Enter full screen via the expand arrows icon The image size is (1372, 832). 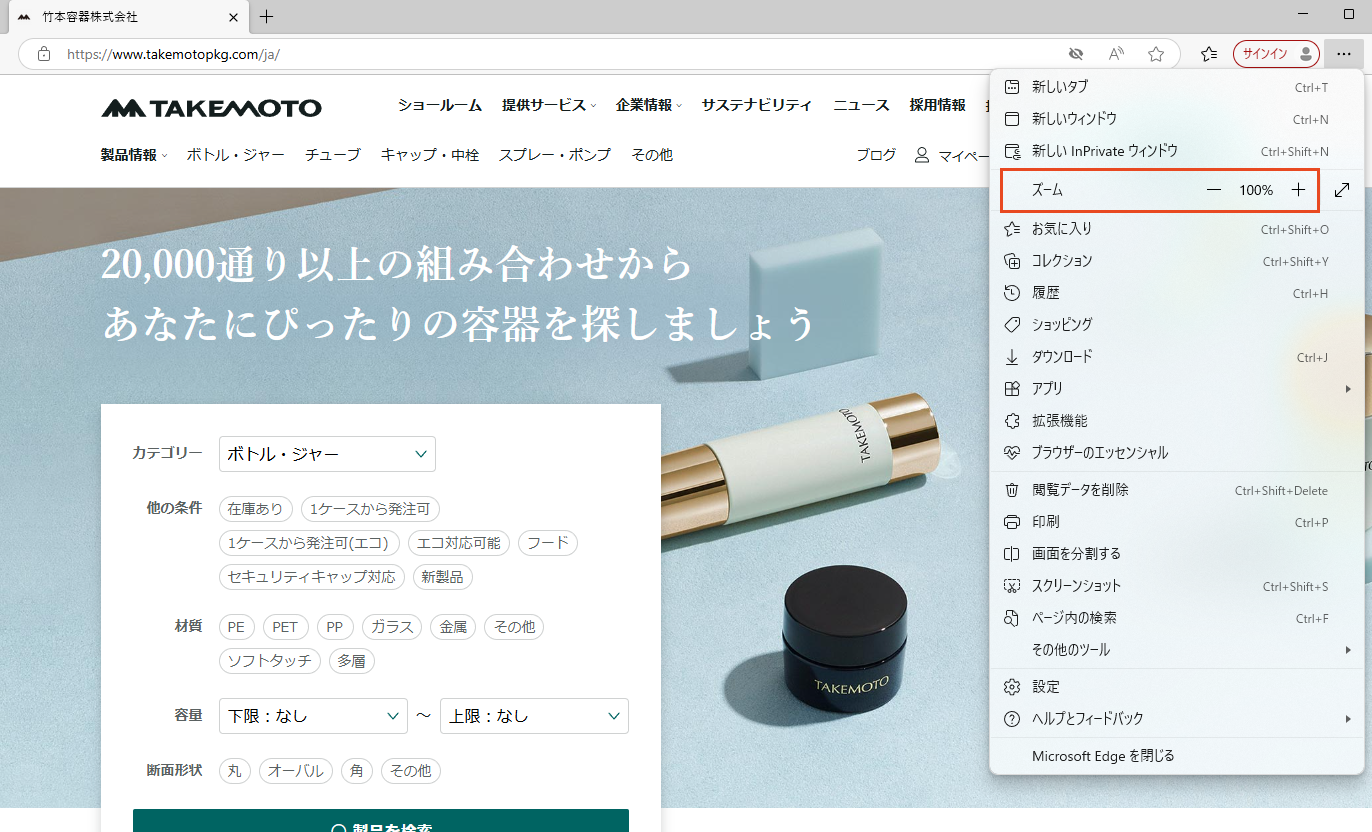tap(1343, 190)
